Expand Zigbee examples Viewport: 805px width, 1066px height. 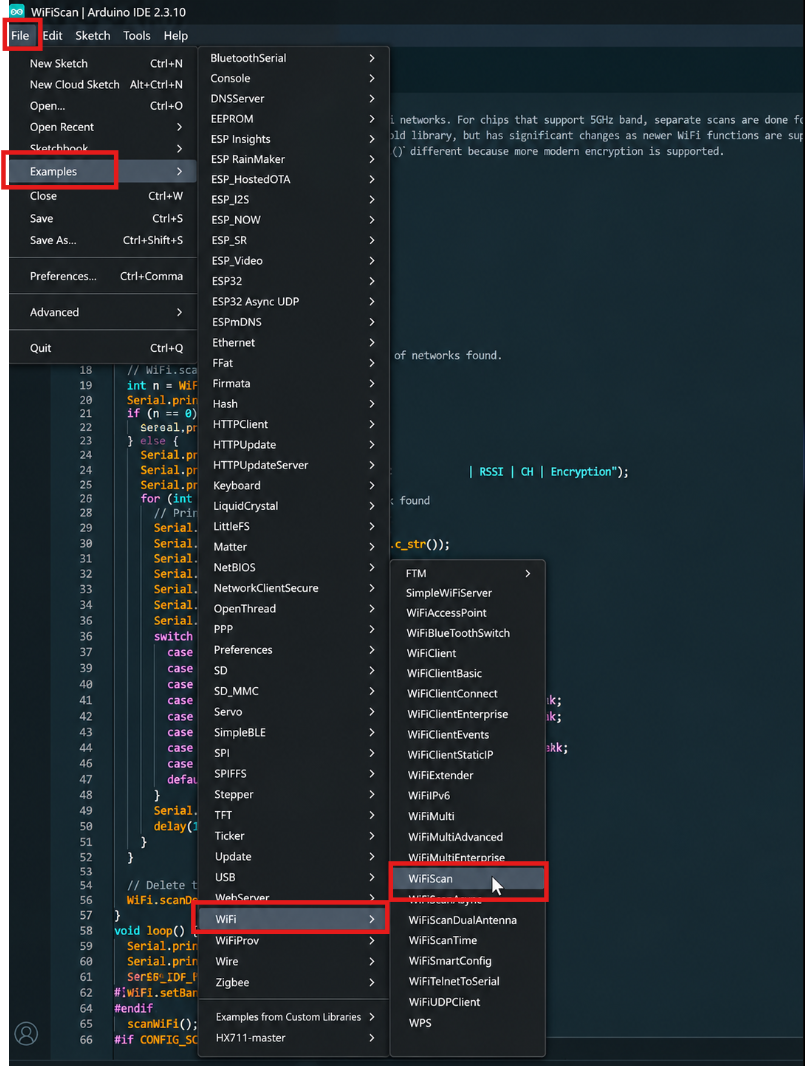click(293, 982)
